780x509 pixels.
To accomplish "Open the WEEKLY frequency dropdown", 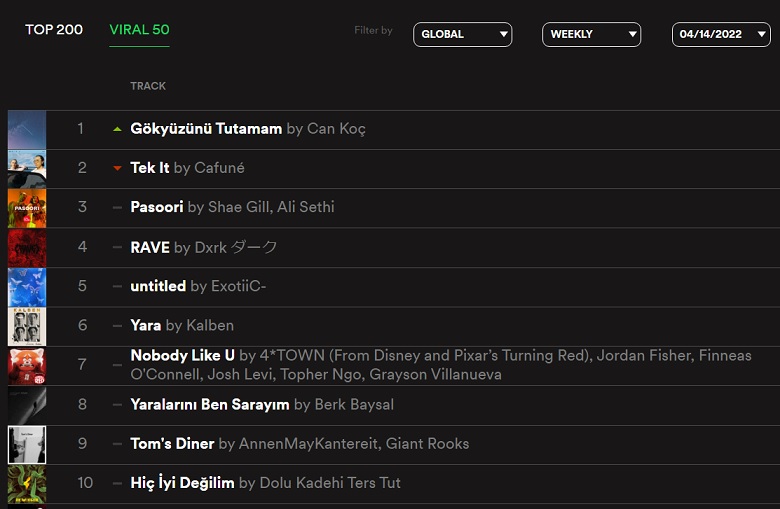I will tap(591, 34).
